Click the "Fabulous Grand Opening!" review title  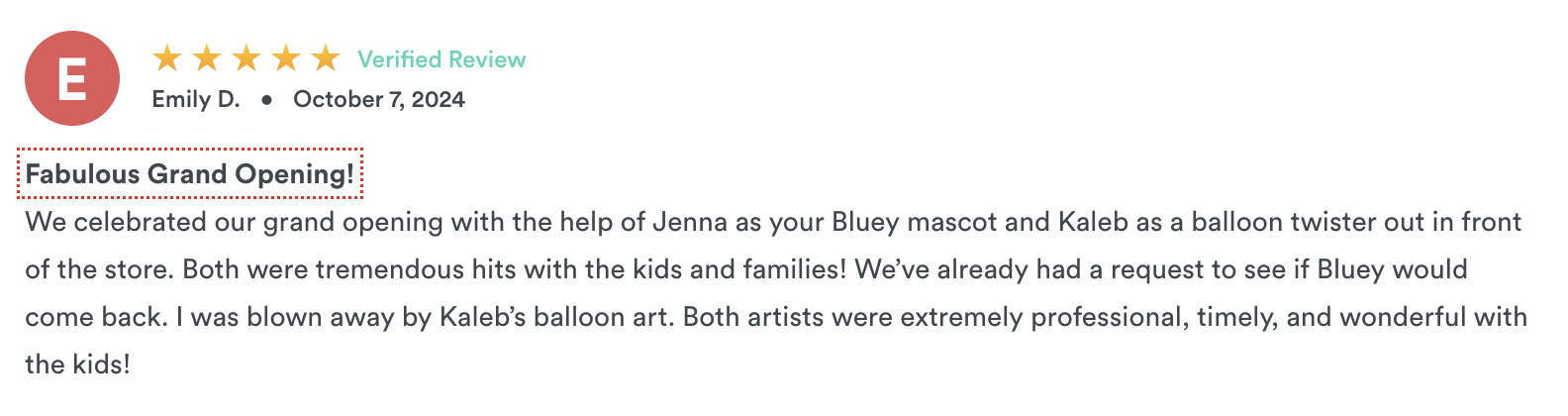(190, 174)
